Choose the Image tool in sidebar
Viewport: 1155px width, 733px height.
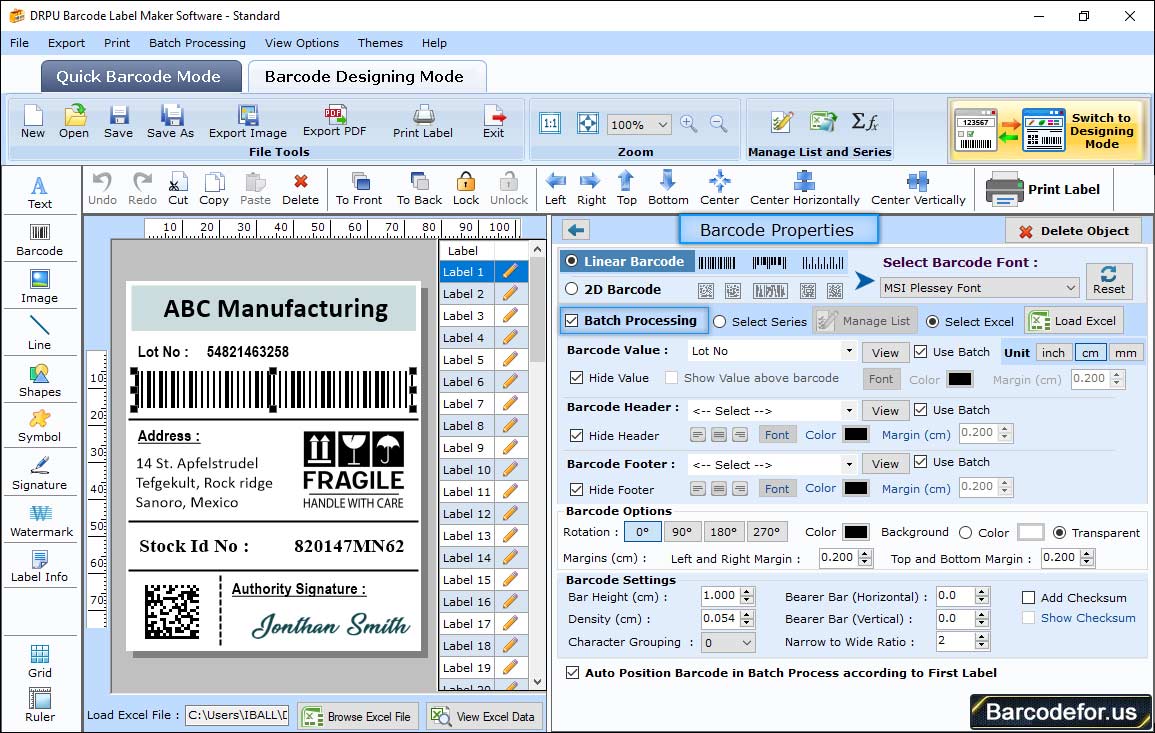pos(40,287)
